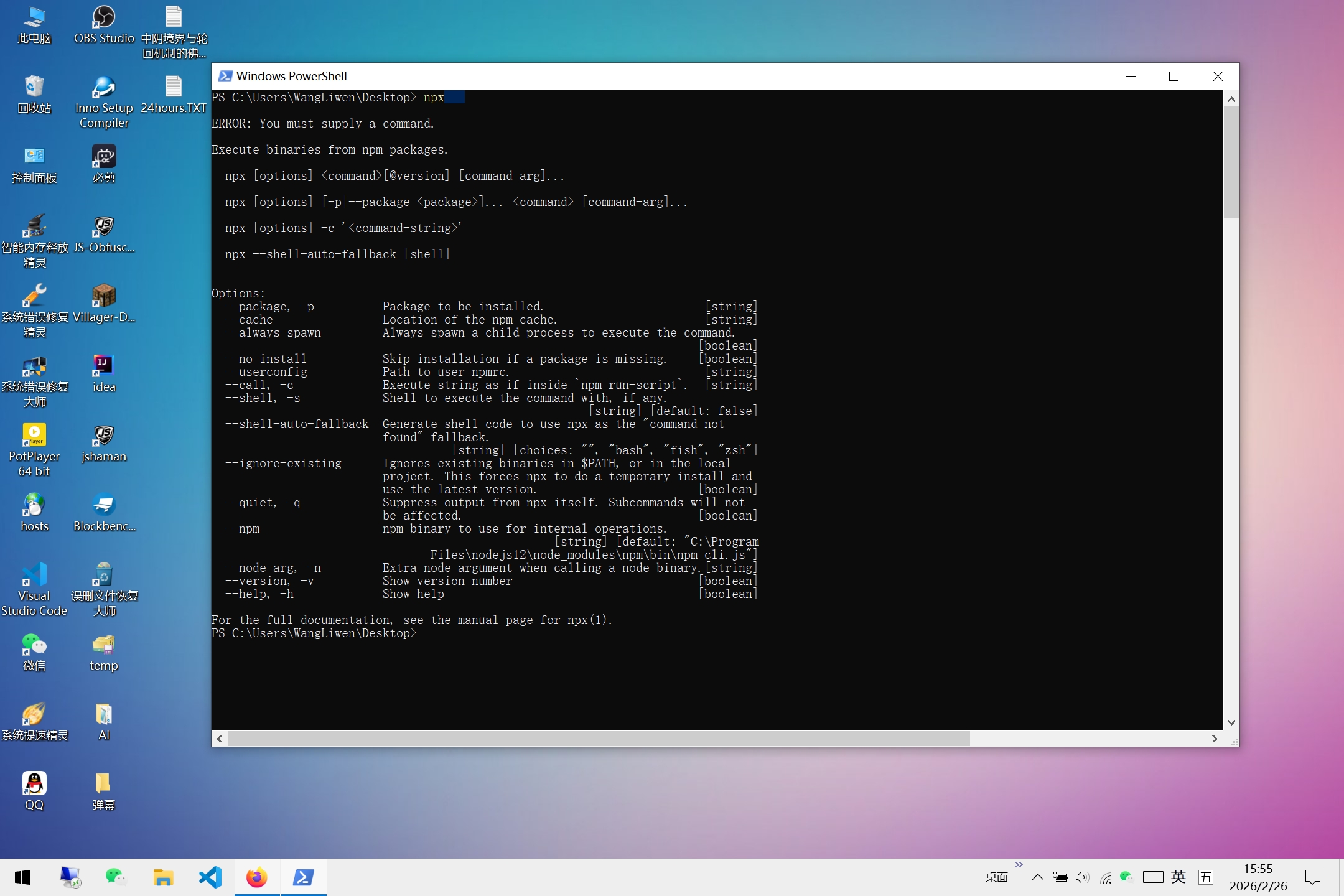1344x896 pixels.
Task: Toggle the 五 Wubi input mode indicator
Action: (1206, 877)
